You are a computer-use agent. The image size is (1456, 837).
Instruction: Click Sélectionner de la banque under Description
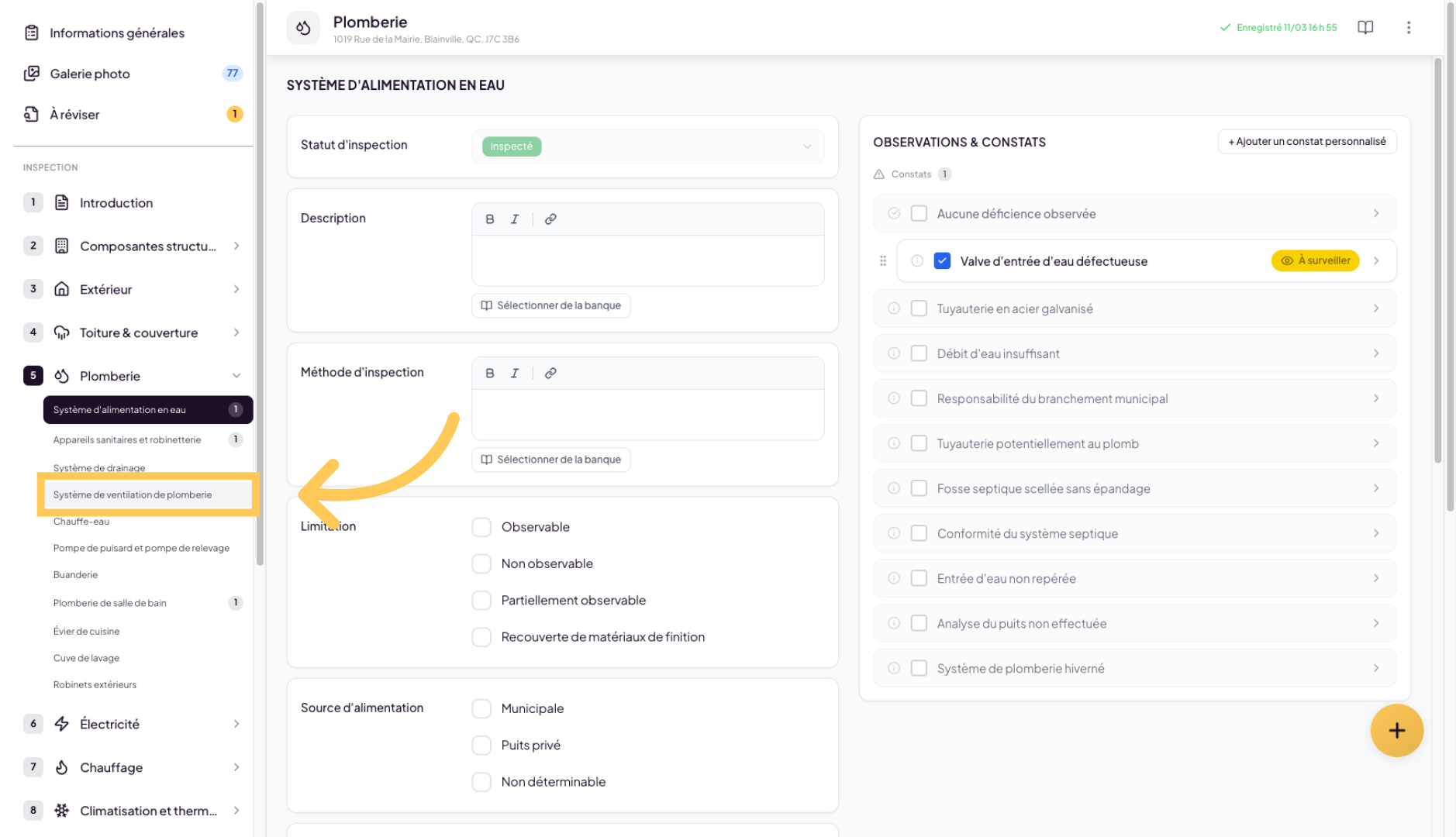550,305
